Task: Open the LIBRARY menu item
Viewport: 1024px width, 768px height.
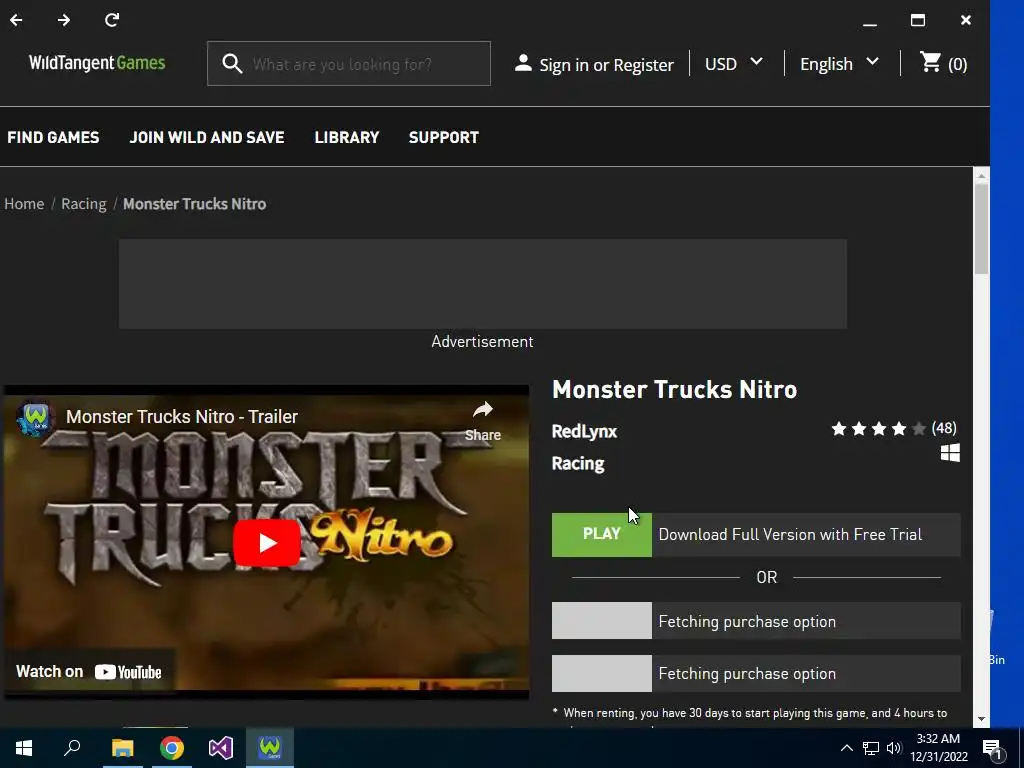Action: pyautogui.click(x=347, y=137)
